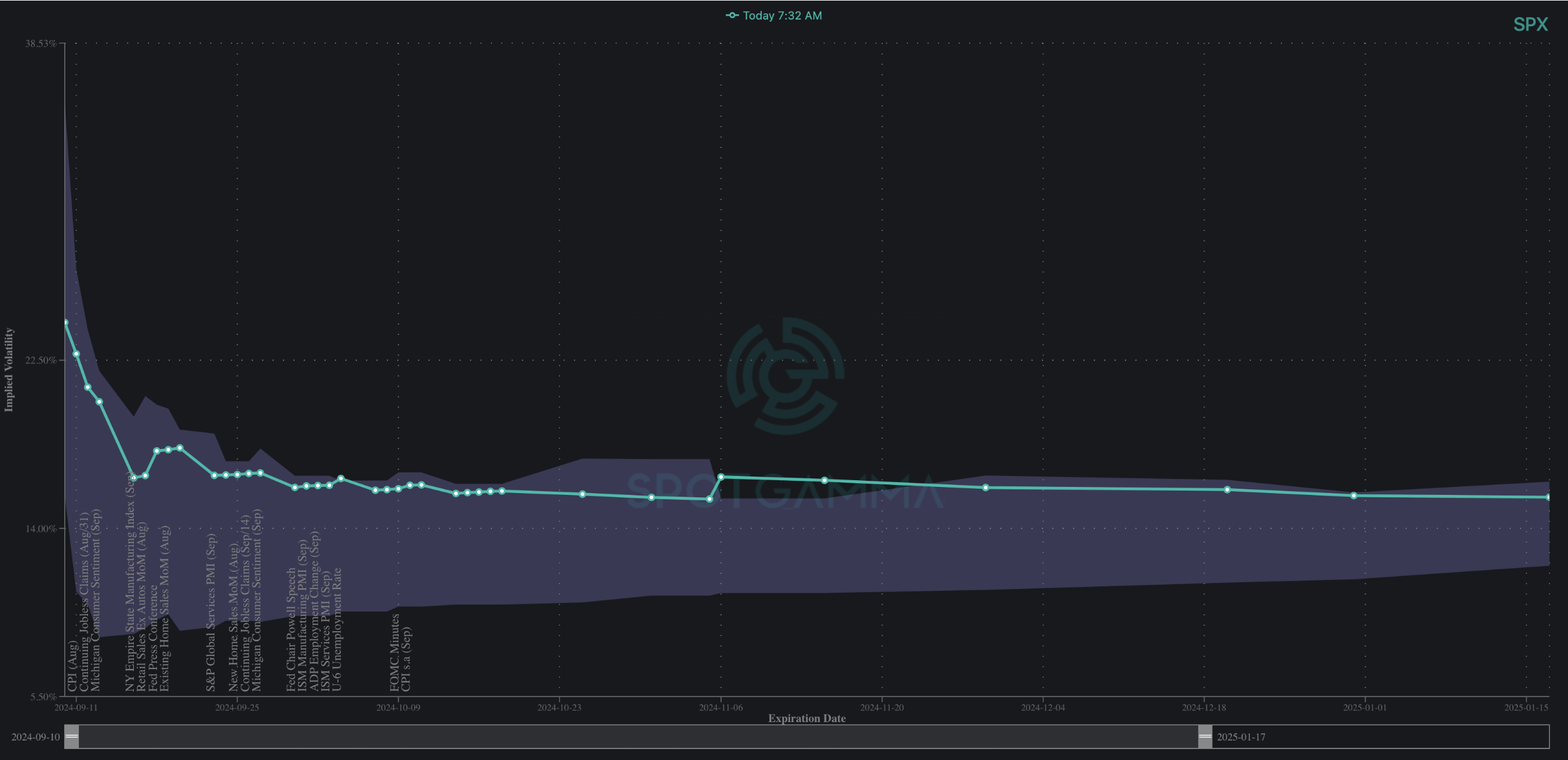The image size is (1568, 760).
Task: Click the FOMC Minutes event marker
Action: (x=395, y=652)
